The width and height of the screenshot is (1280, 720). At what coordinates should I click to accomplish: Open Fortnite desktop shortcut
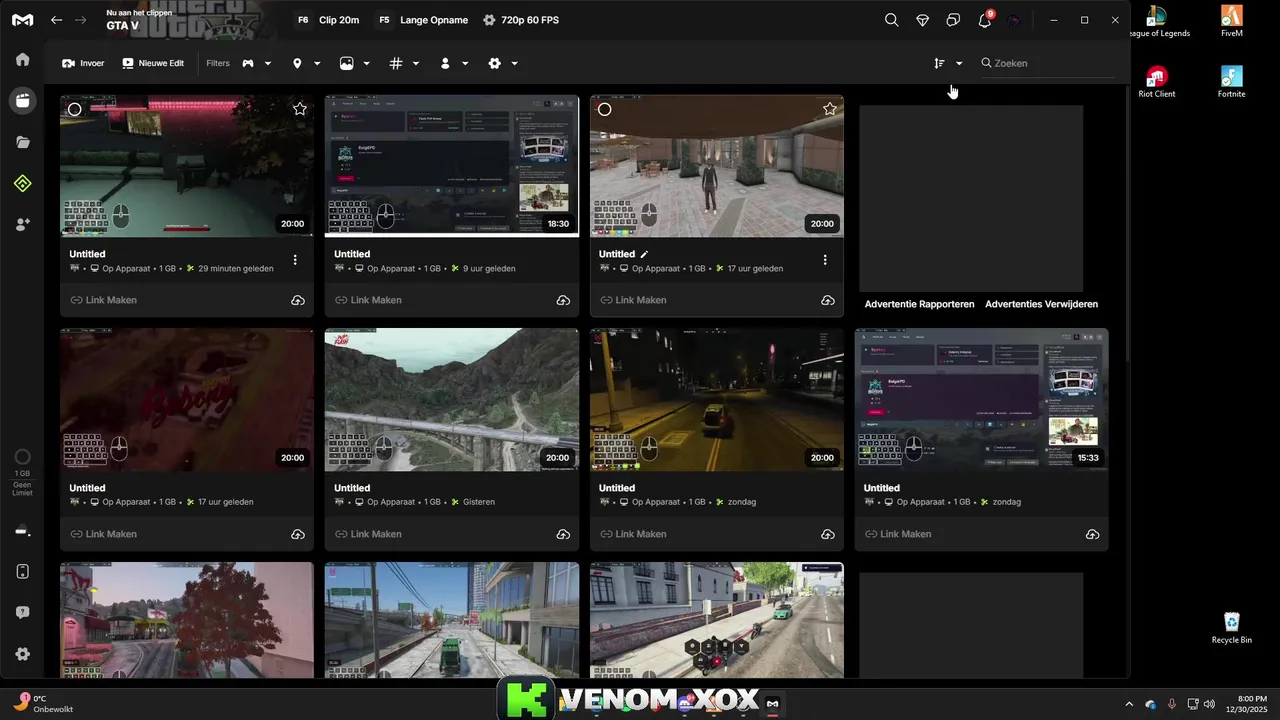[1232, 82]
